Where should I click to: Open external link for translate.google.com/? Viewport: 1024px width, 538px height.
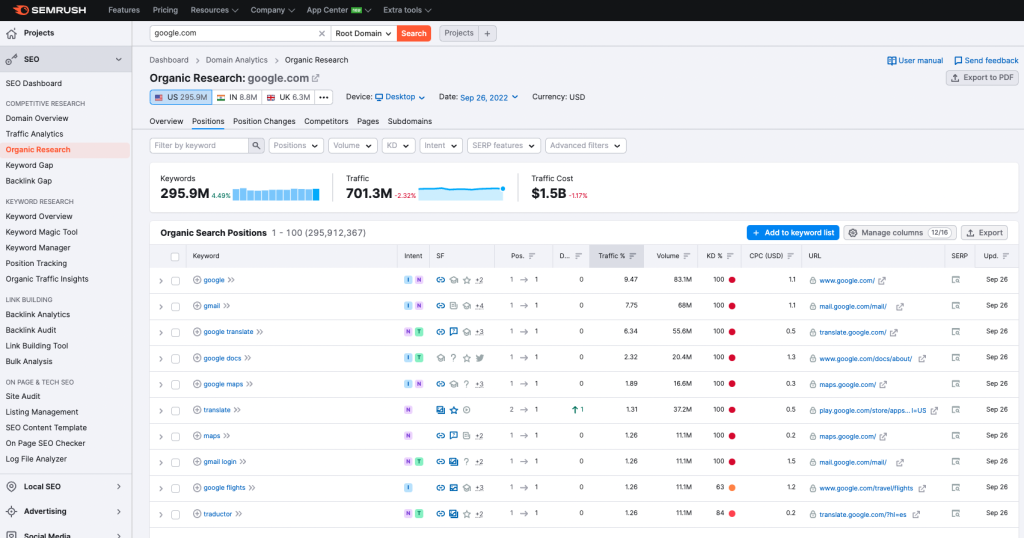click(x=893, y=333)
